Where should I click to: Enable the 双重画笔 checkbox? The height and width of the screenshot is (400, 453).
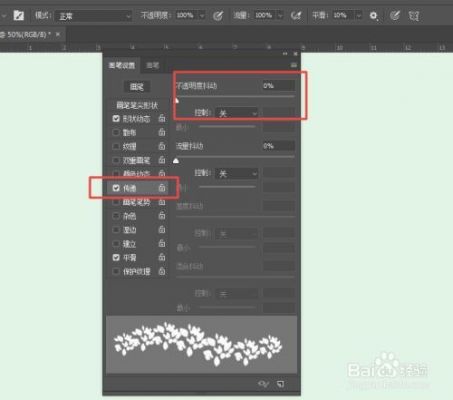point(116,160)
